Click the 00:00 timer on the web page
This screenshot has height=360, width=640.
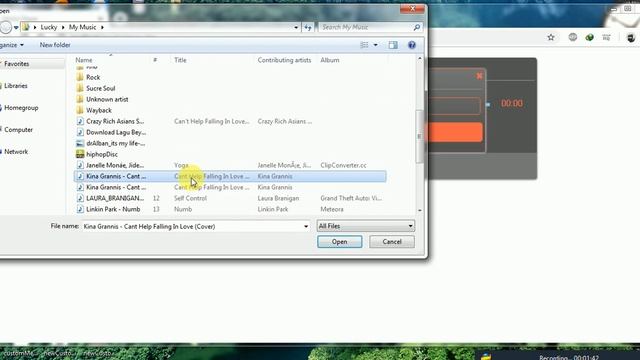512,103
